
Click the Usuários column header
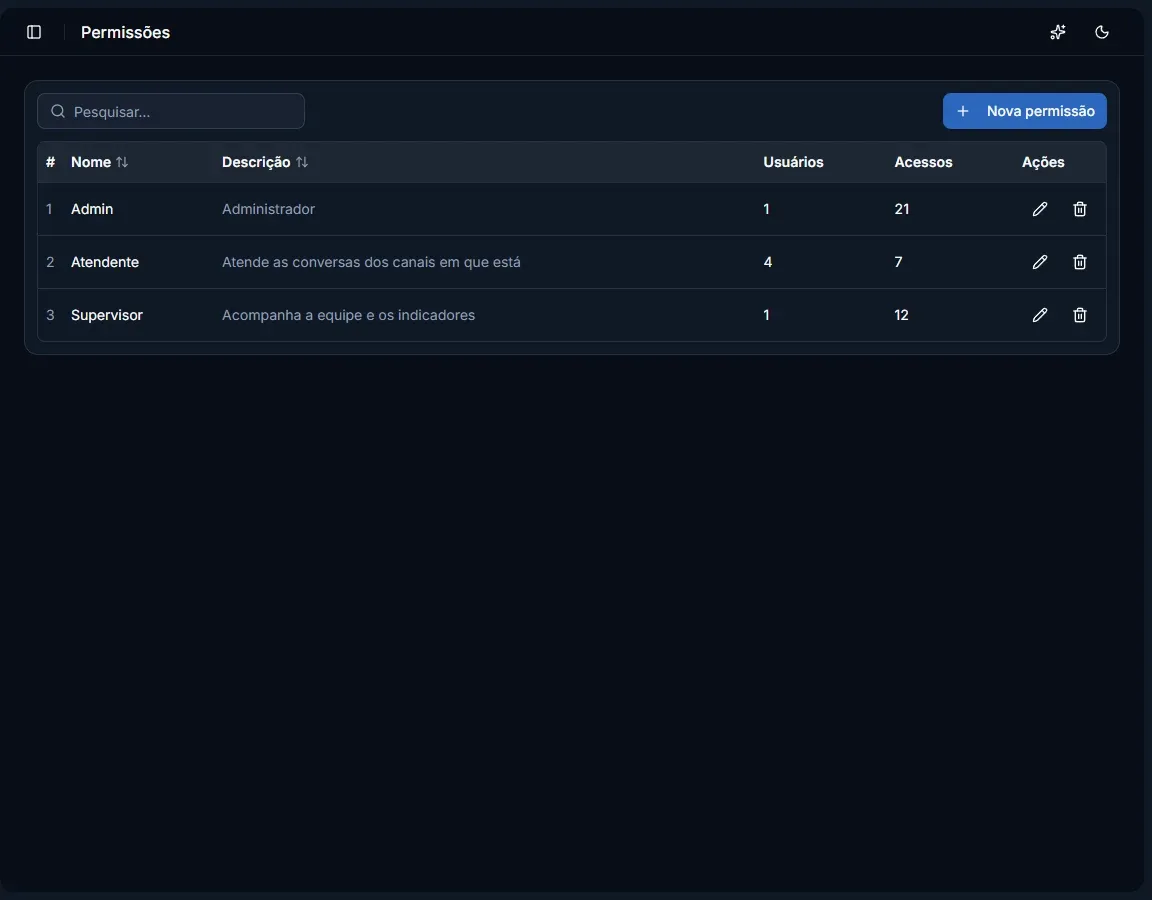click(793, 162)
